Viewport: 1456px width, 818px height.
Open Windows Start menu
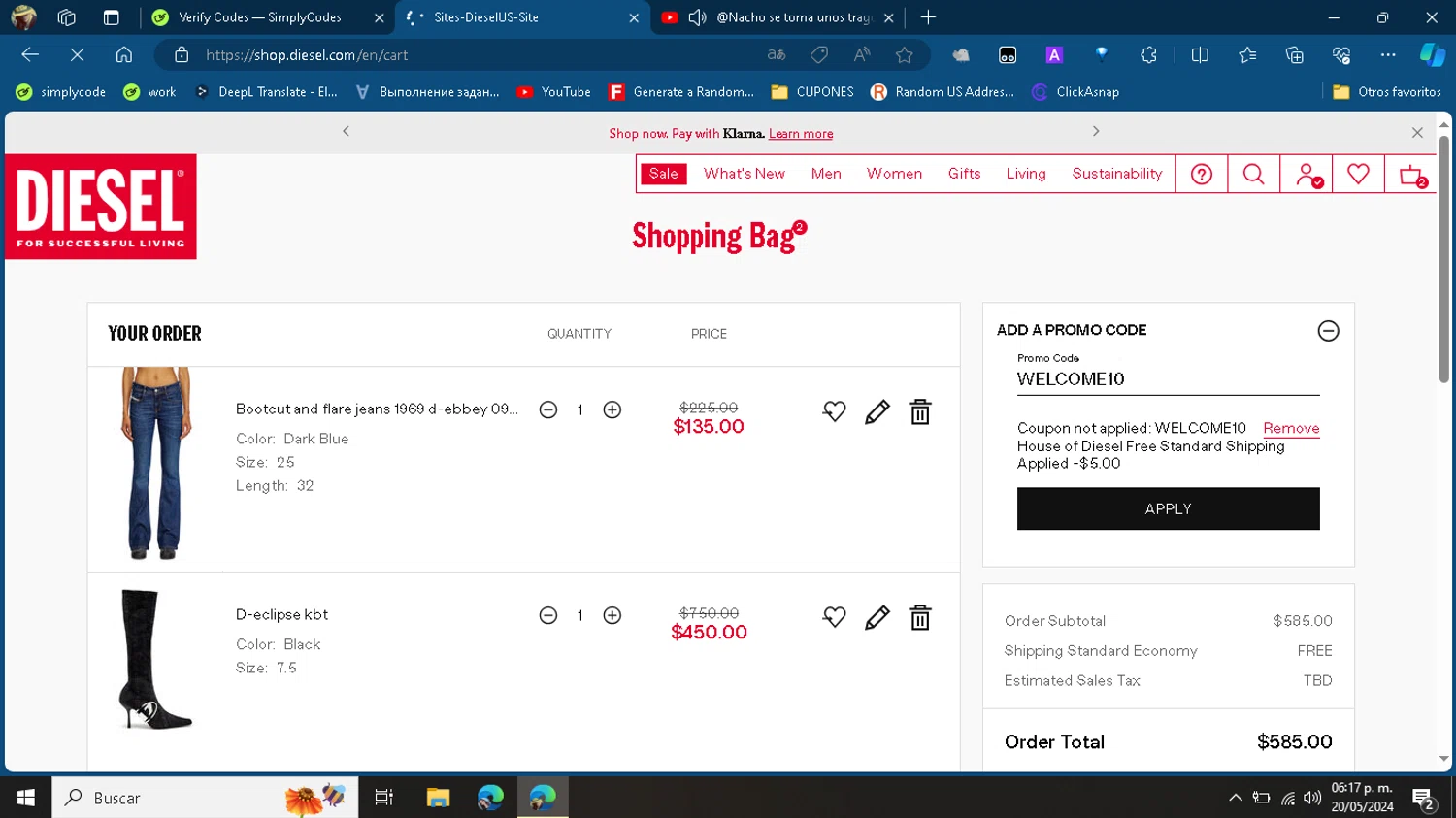point(26,798)
